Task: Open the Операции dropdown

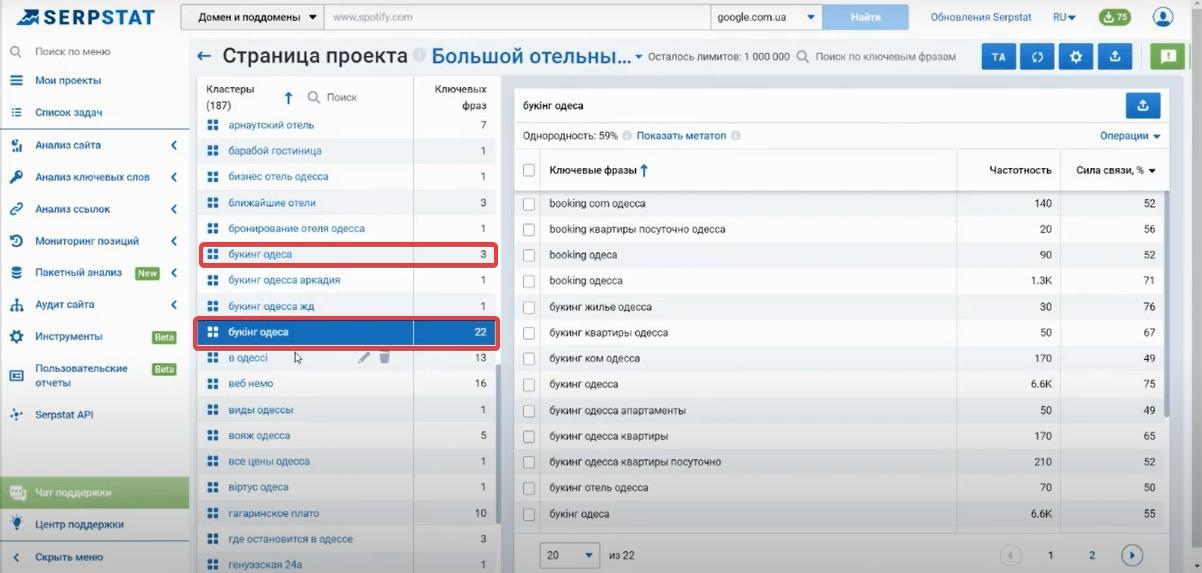Action: click(x=1130, y=136)
